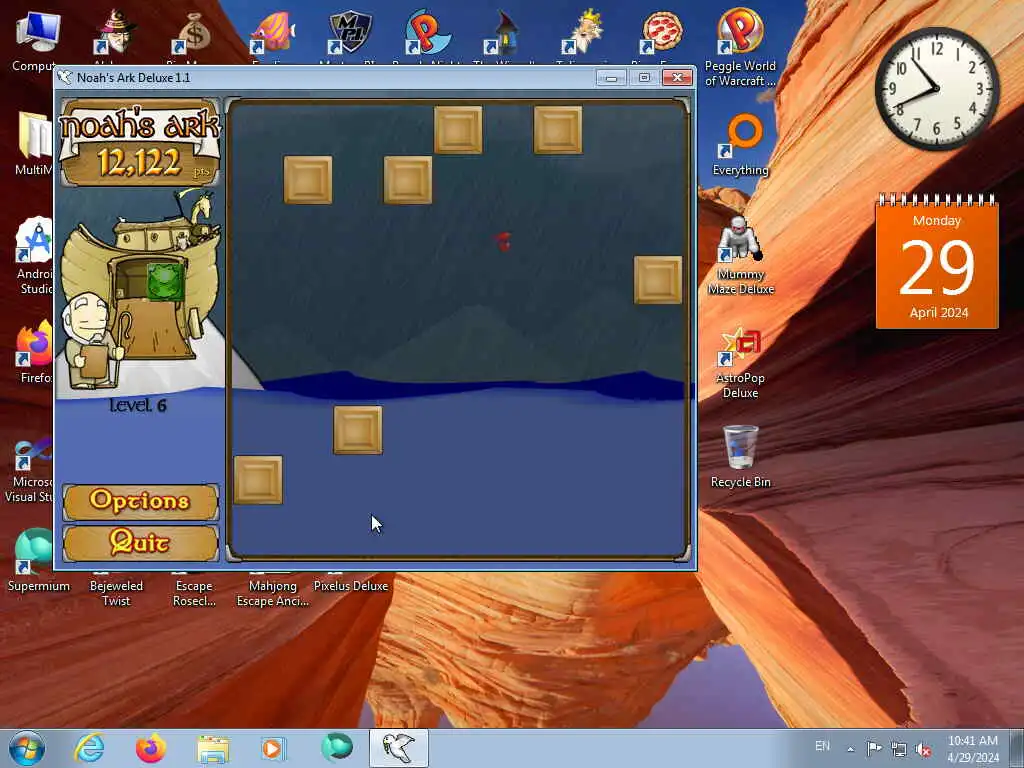Open Windows Explorer from the taskbar
Viewport: 1024px width, 768px height.
click(x=213, y=748)
